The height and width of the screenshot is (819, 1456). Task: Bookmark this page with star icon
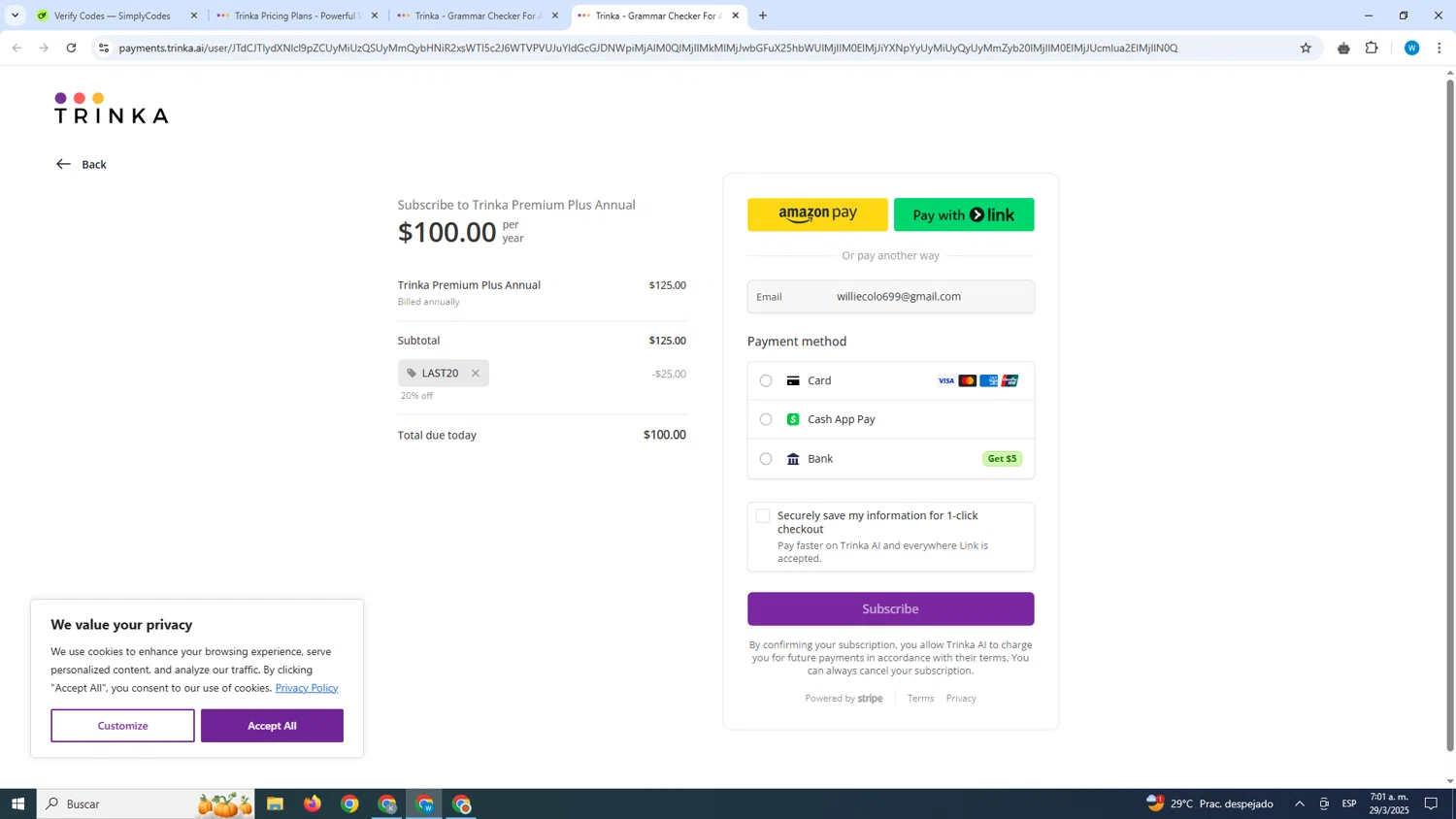click(x=1306, y=48)
